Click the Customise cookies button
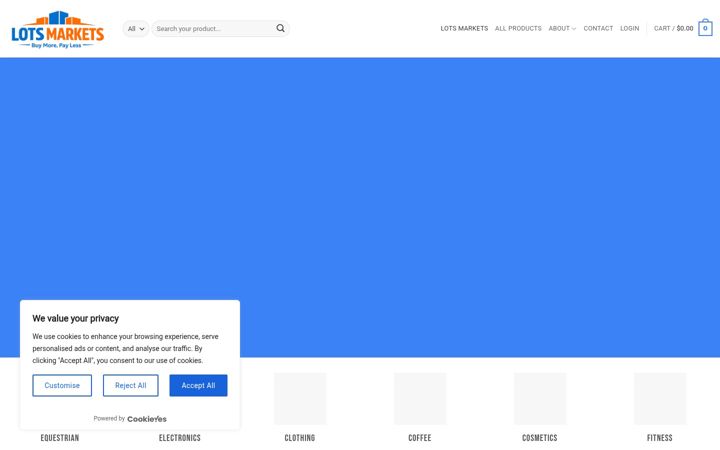Screen dimensions: 720x450 click(62, 385)
